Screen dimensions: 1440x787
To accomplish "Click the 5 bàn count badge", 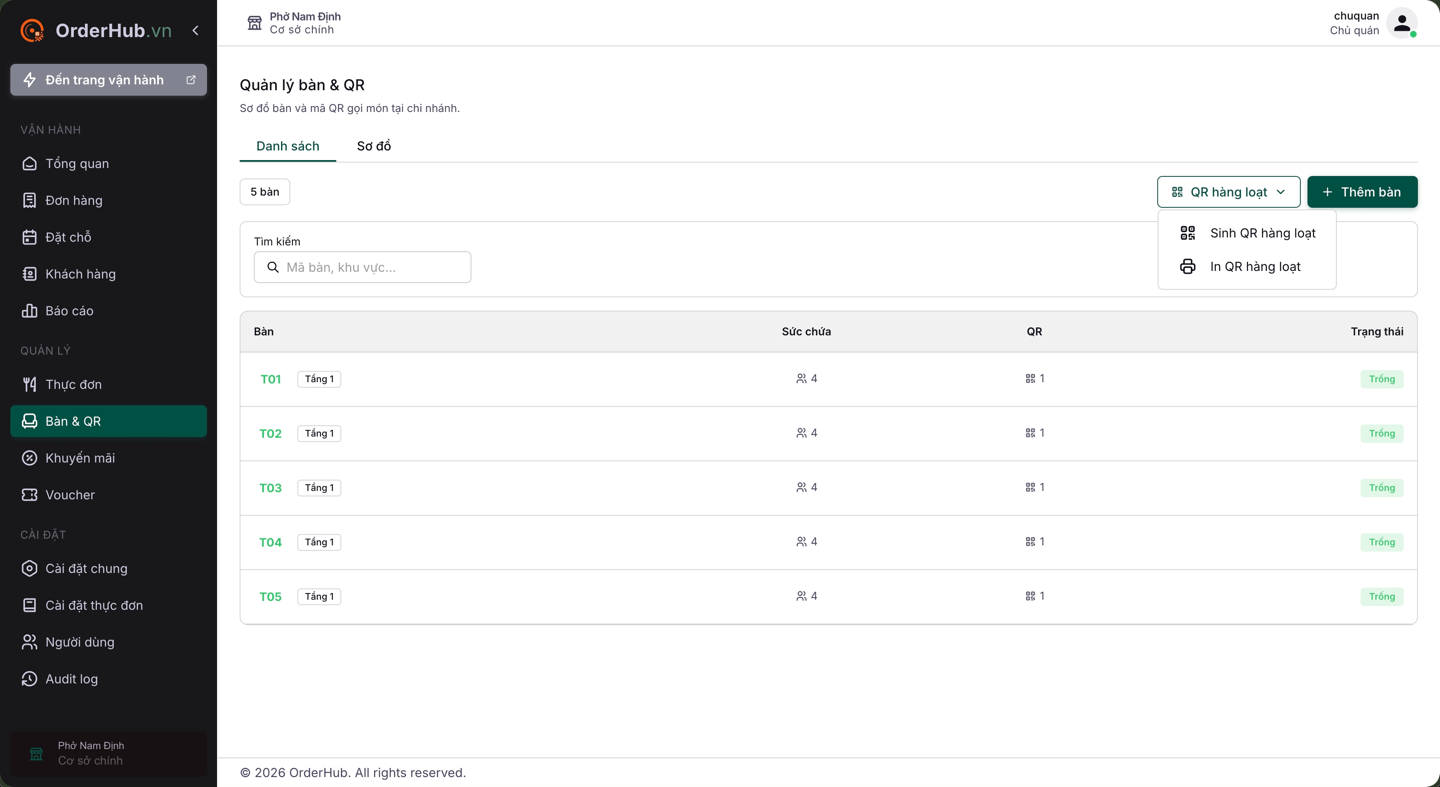I will (x=265, y=192).
